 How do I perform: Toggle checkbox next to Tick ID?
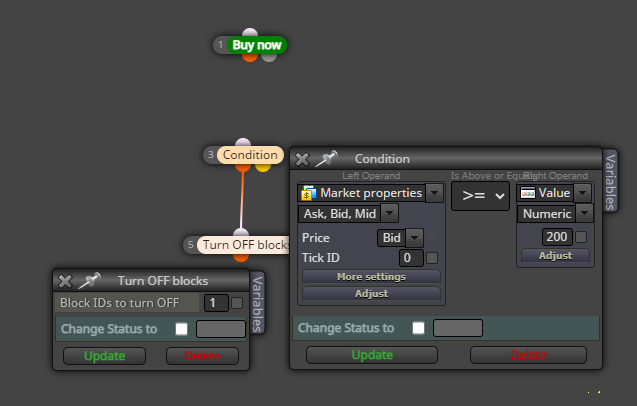432,258
